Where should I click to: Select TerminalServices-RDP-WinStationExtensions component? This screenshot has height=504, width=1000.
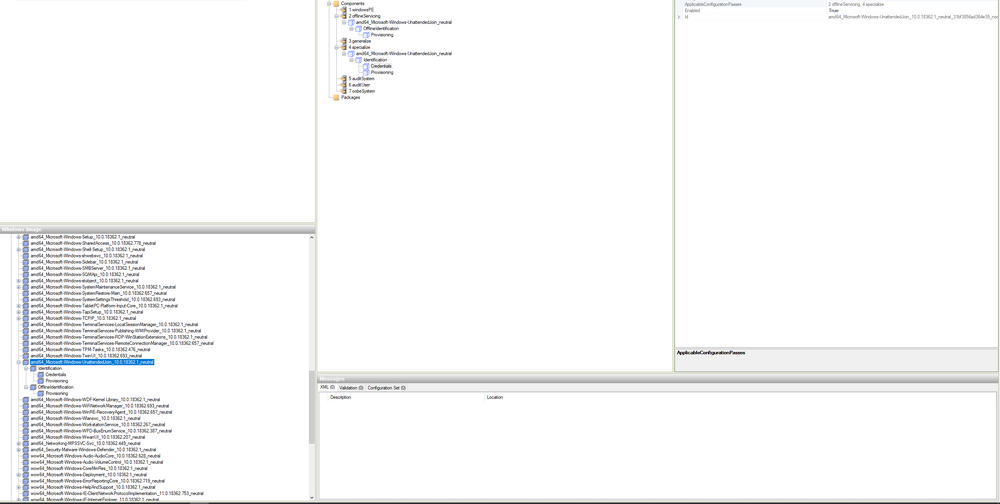[x=119, y=337]
